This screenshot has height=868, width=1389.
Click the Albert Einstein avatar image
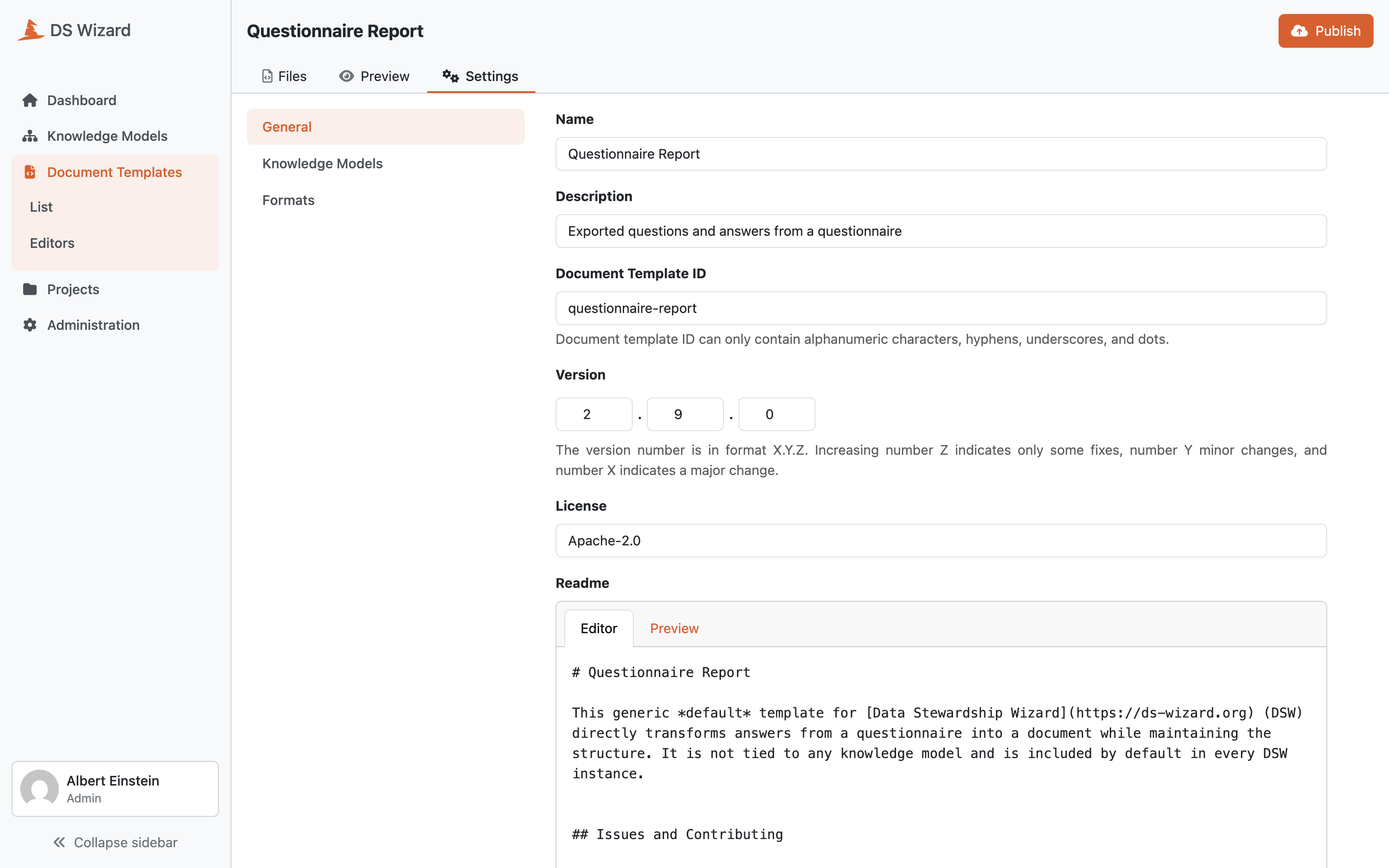pos(40,789)
